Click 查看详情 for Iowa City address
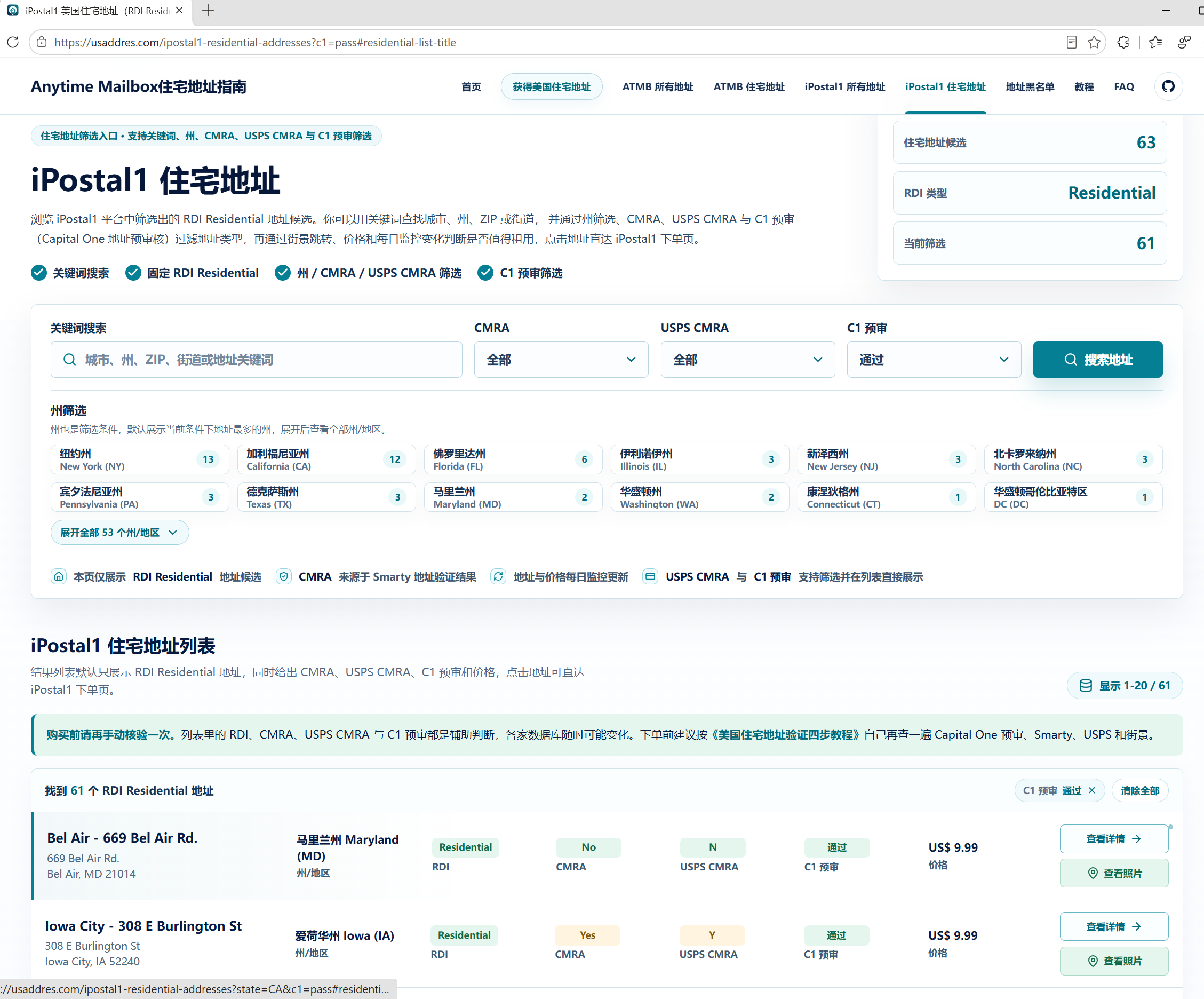This screenshot has width=1204, height=999. point(1114,926)
